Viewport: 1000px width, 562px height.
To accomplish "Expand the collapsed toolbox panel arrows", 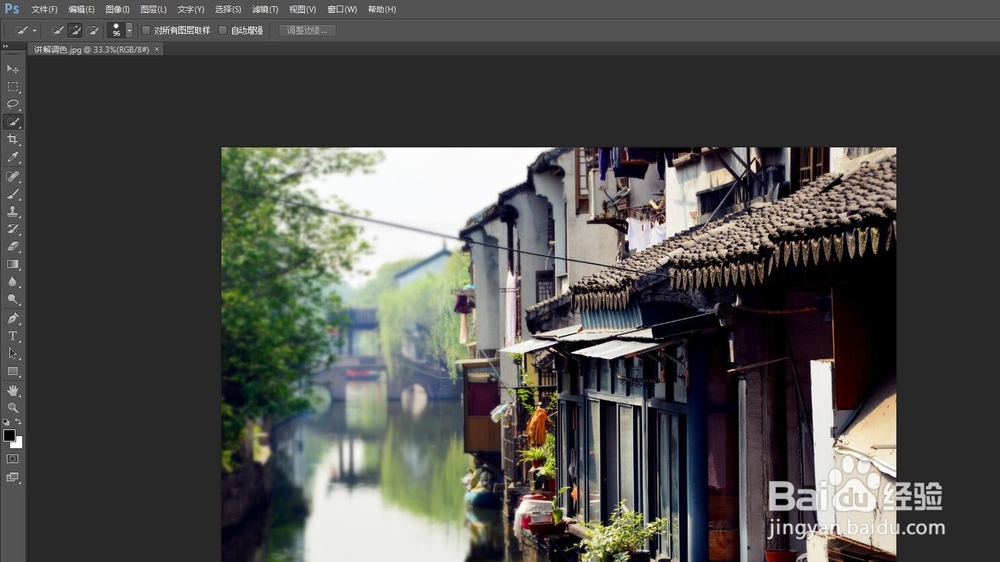I will click(x=5, y=46).
